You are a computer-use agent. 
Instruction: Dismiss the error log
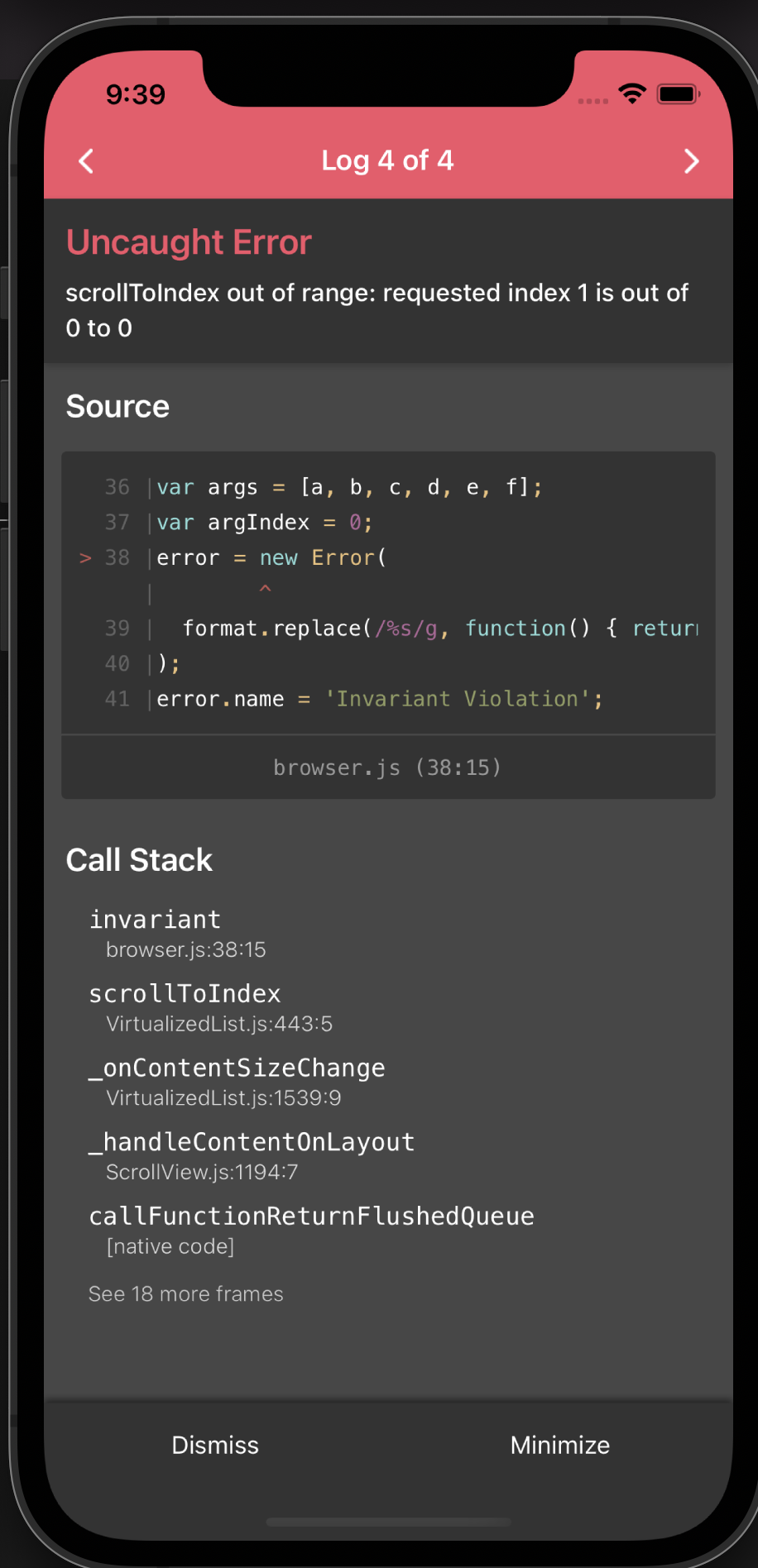(x=215, y=1445)
